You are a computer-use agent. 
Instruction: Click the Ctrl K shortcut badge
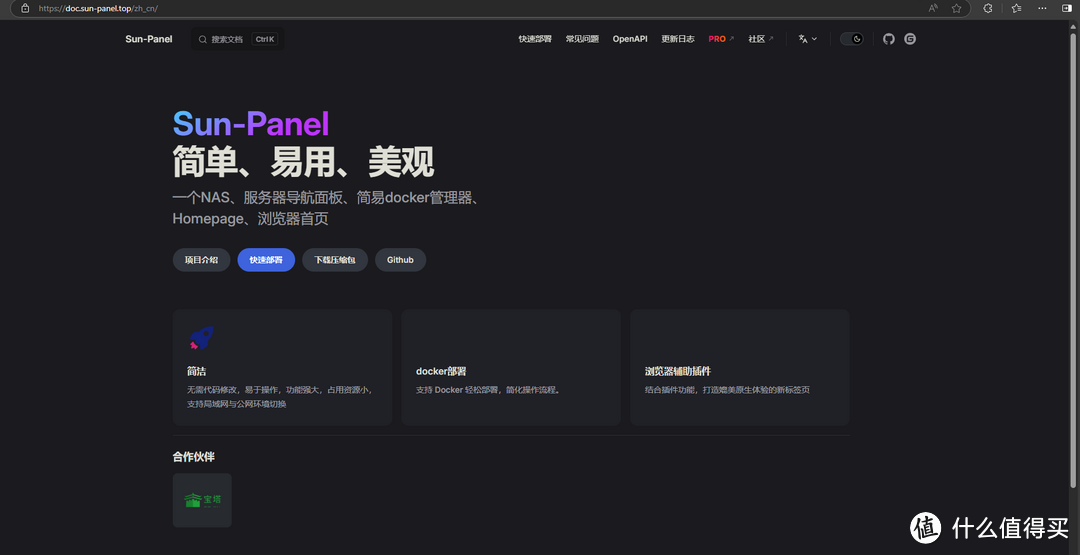[265, 39]
